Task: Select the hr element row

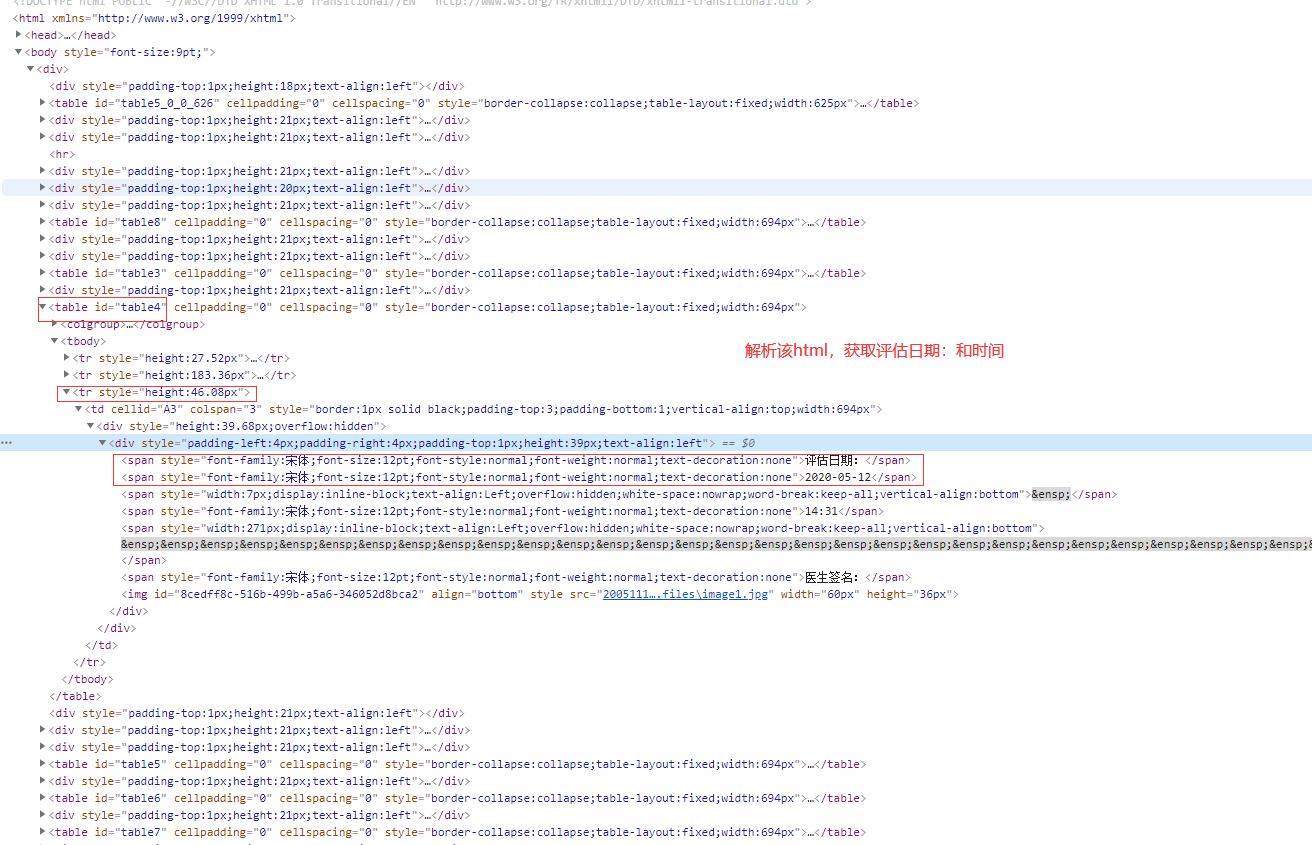Action: tap(62, 154)
